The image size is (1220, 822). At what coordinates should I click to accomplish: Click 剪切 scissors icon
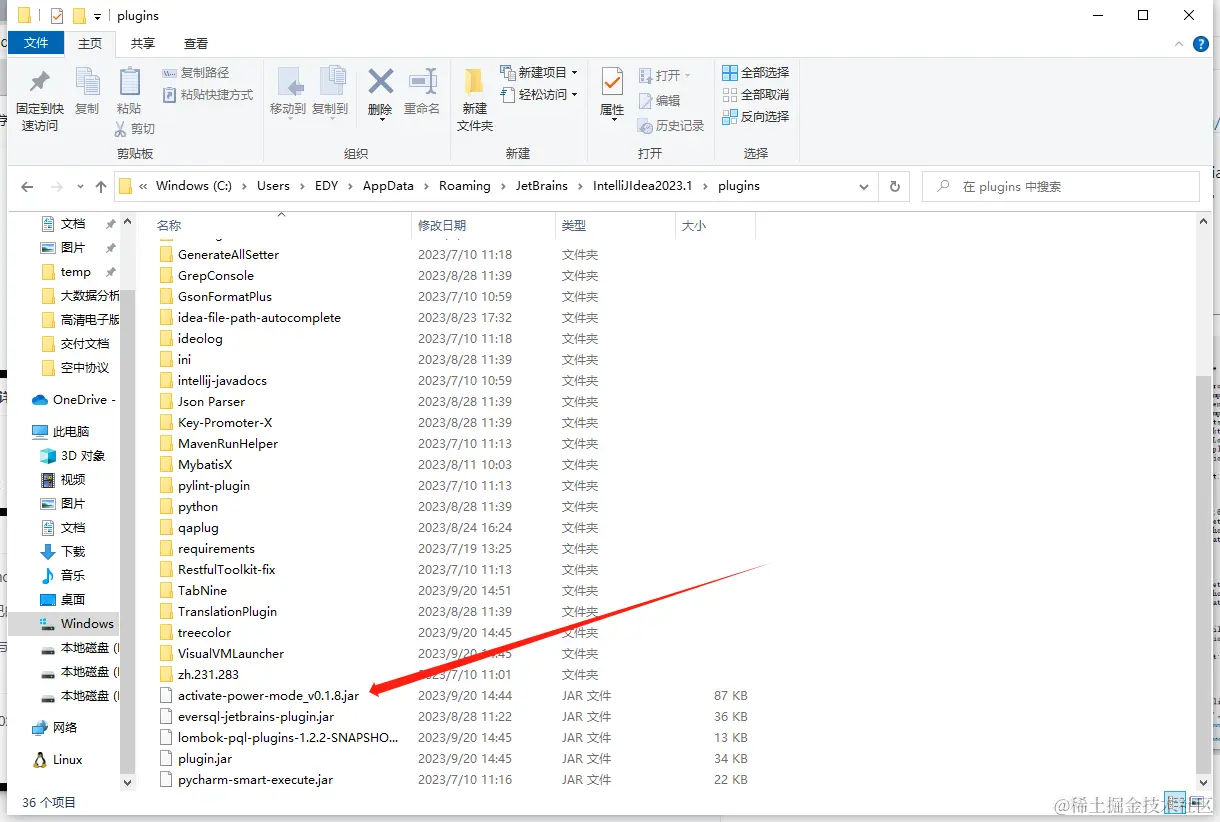121,129
